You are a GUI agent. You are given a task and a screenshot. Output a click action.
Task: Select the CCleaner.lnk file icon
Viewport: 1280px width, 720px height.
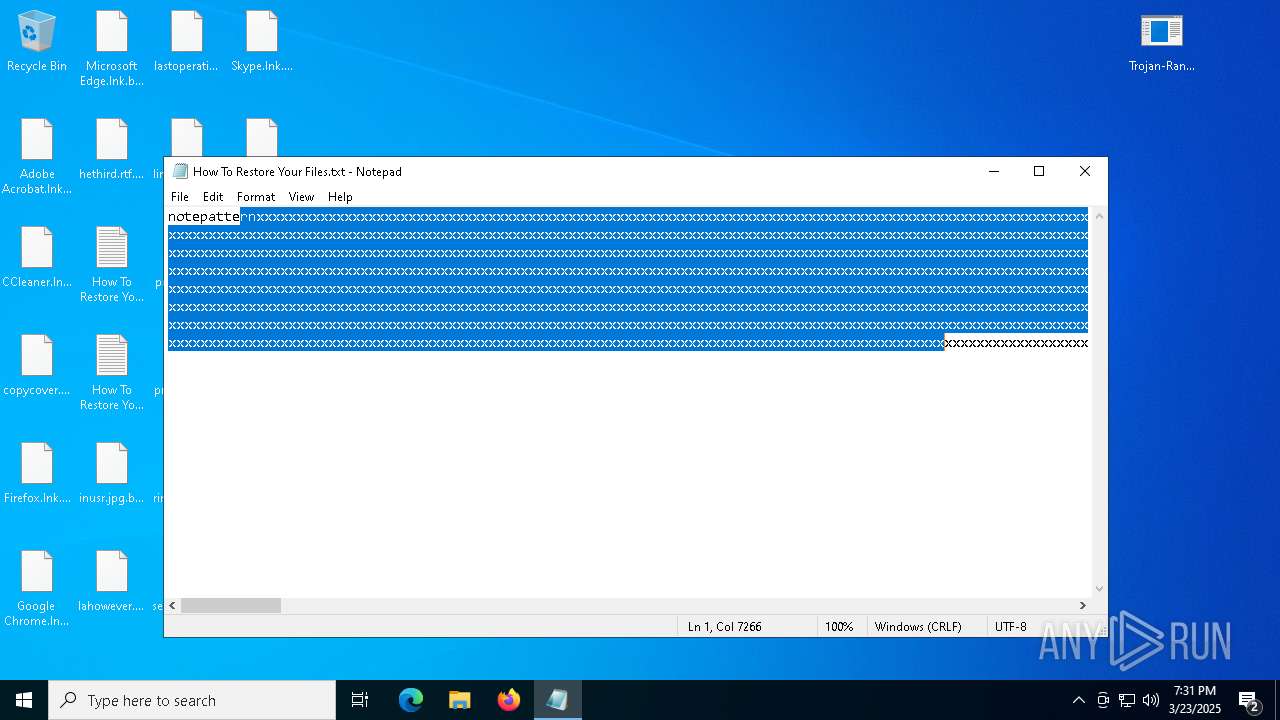(37, 258)
